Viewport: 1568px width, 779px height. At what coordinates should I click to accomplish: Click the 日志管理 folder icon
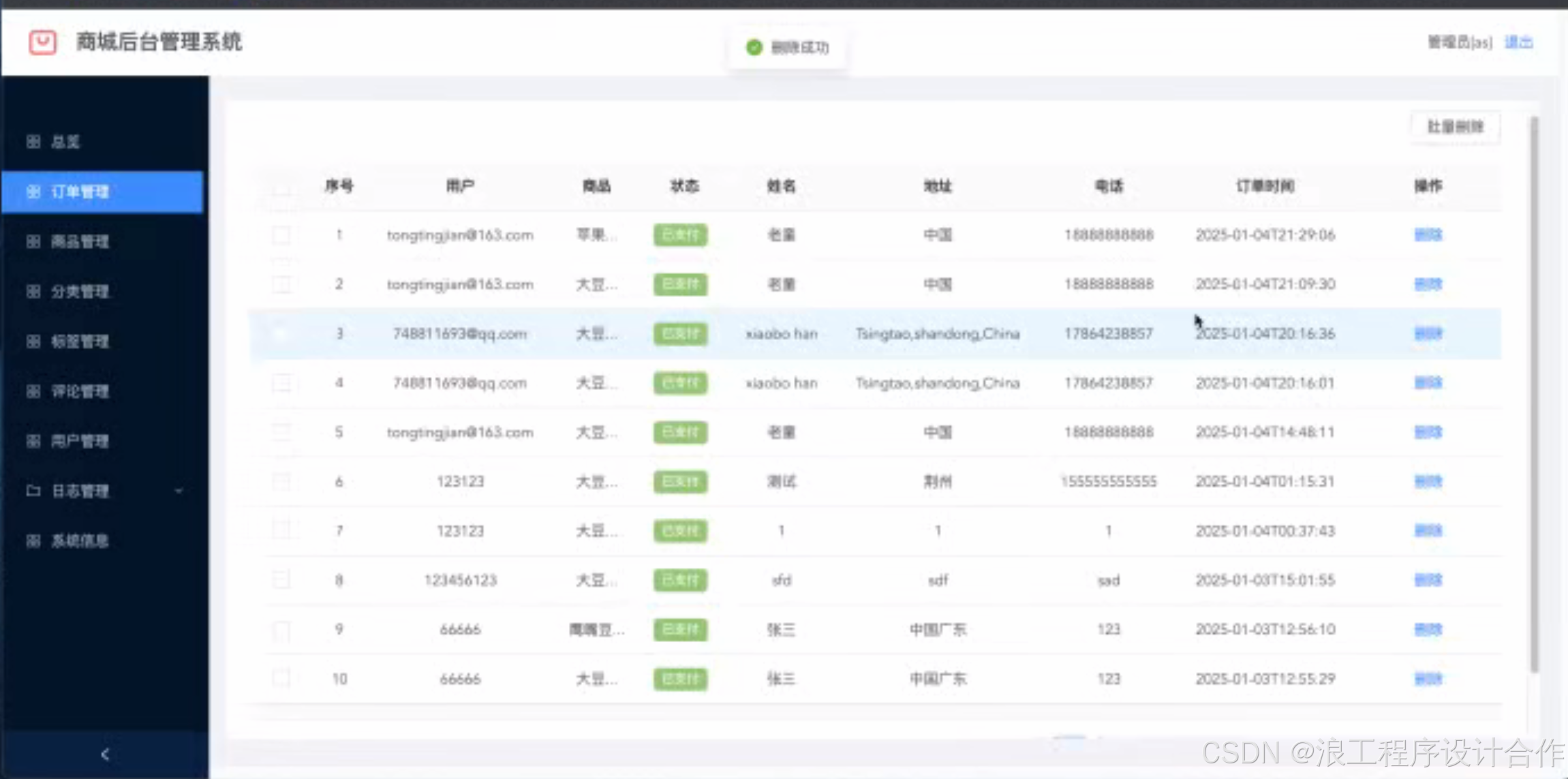tap(33, 491)
